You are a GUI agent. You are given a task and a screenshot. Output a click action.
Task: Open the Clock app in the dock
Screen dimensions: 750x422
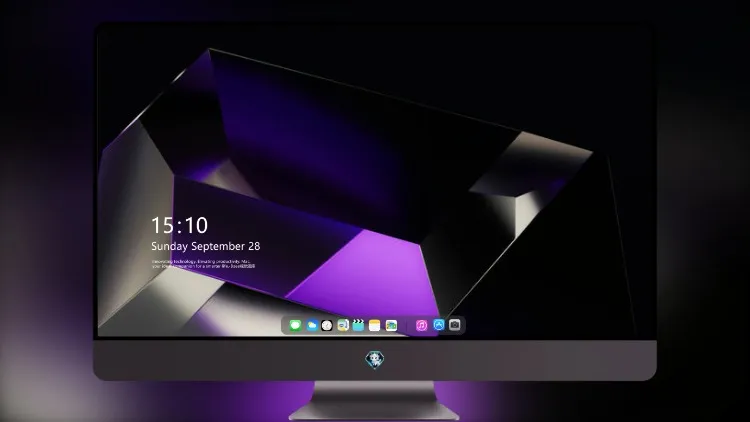click(327, 325)
